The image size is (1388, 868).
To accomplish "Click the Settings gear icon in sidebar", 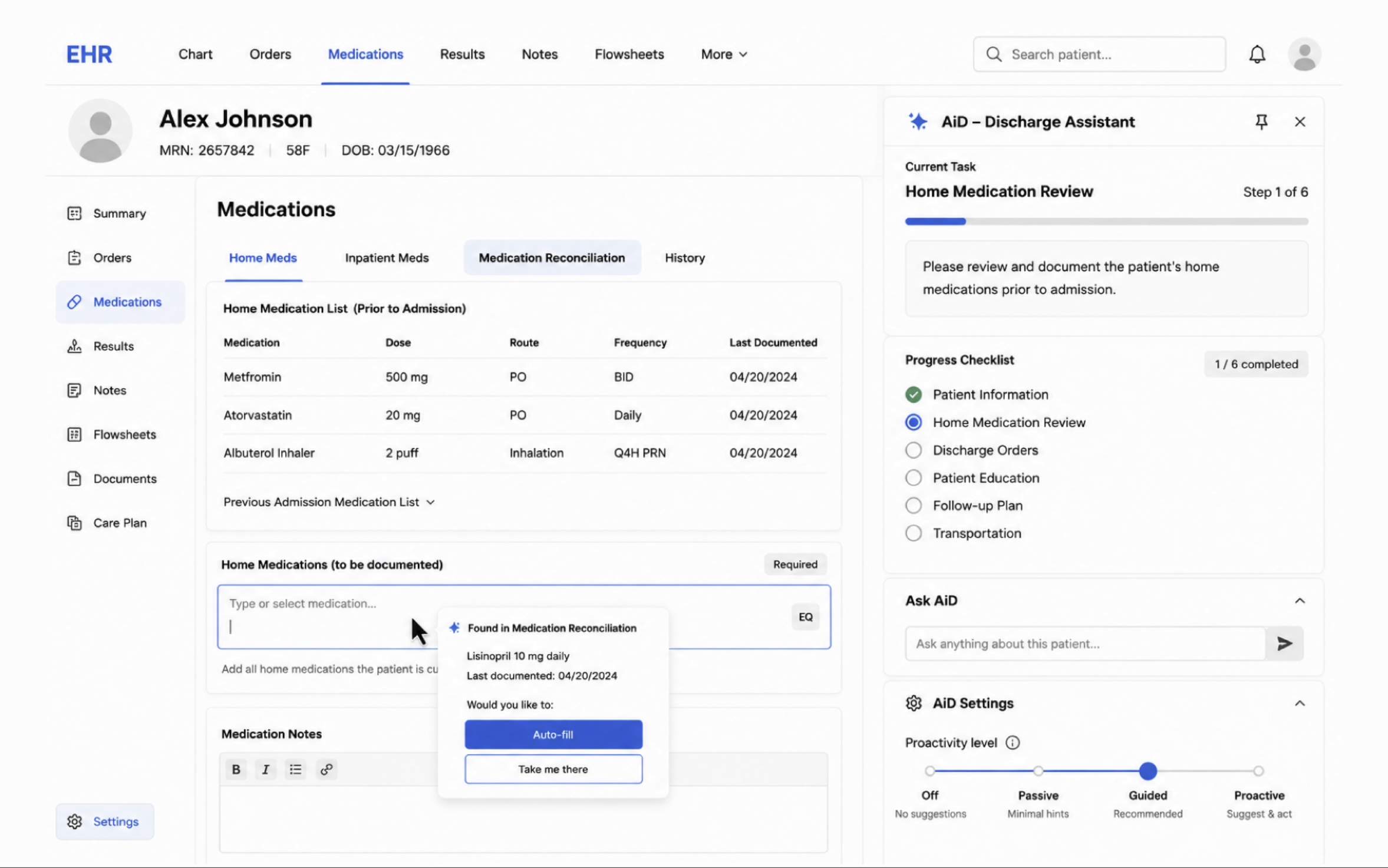I will point(74,821).
